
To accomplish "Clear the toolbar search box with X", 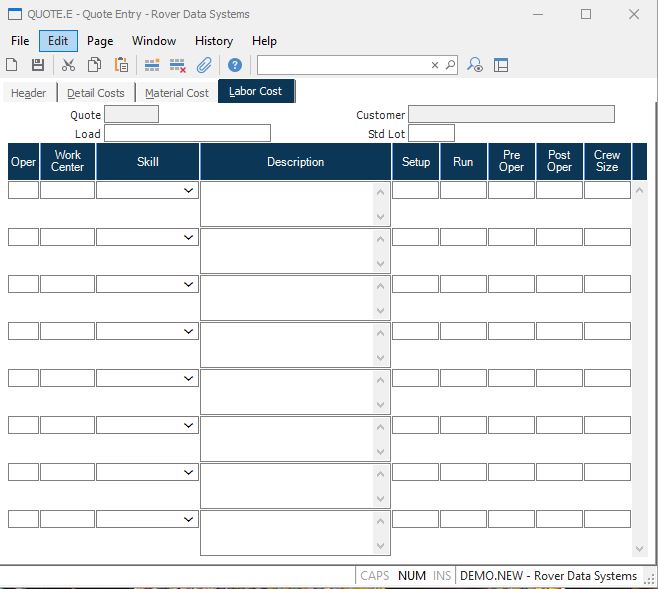I will pos(435,65).
